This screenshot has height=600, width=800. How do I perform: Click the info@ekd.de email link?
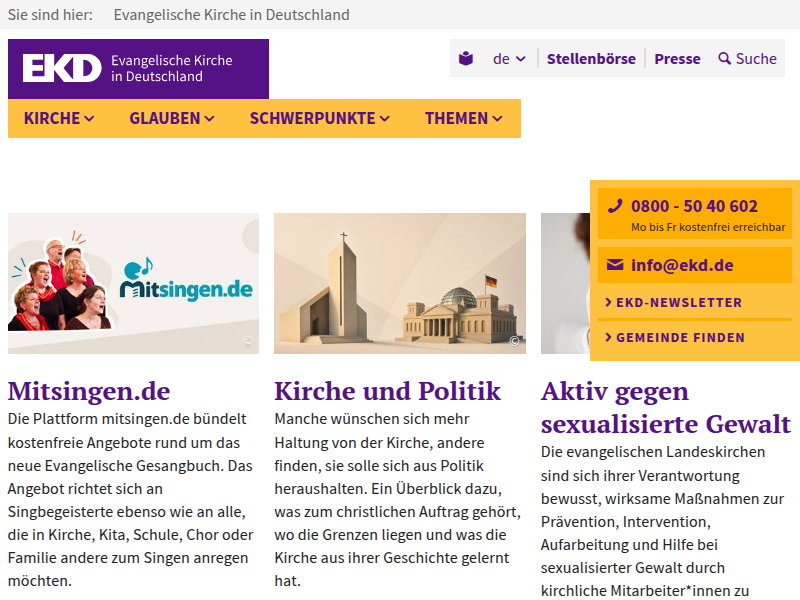pos(682,265)
